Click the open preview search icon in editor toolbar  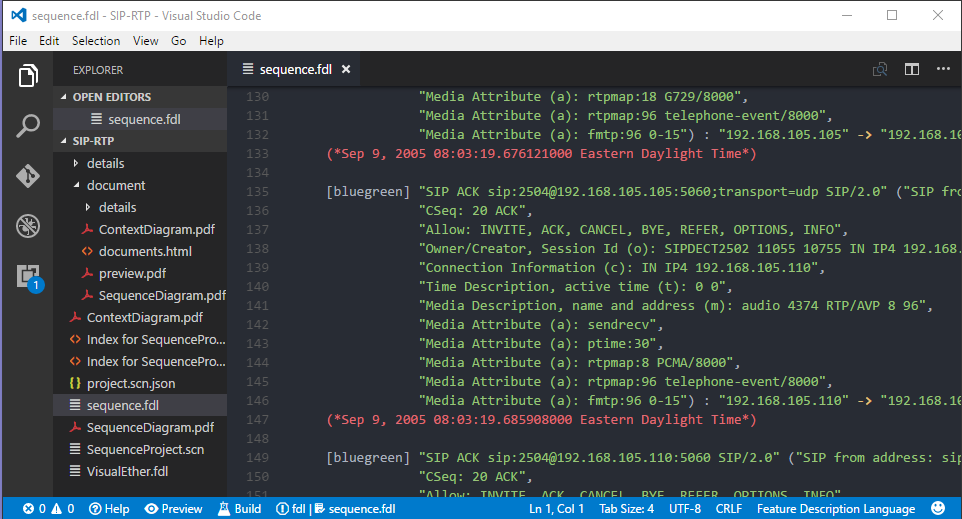pyautogui.click(x=880, y=69)
